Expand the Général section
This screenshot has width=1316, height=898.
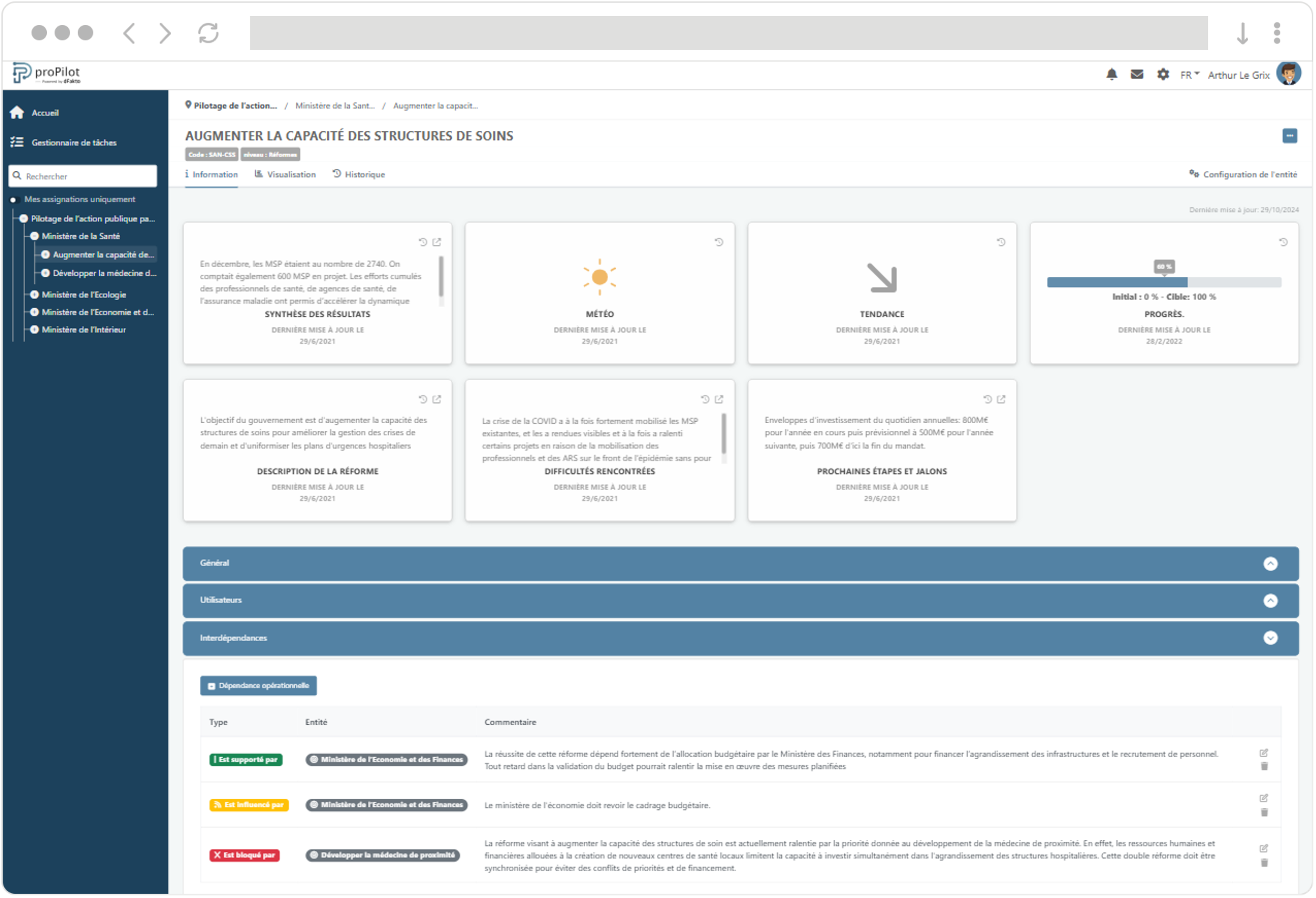point(1270,564)
